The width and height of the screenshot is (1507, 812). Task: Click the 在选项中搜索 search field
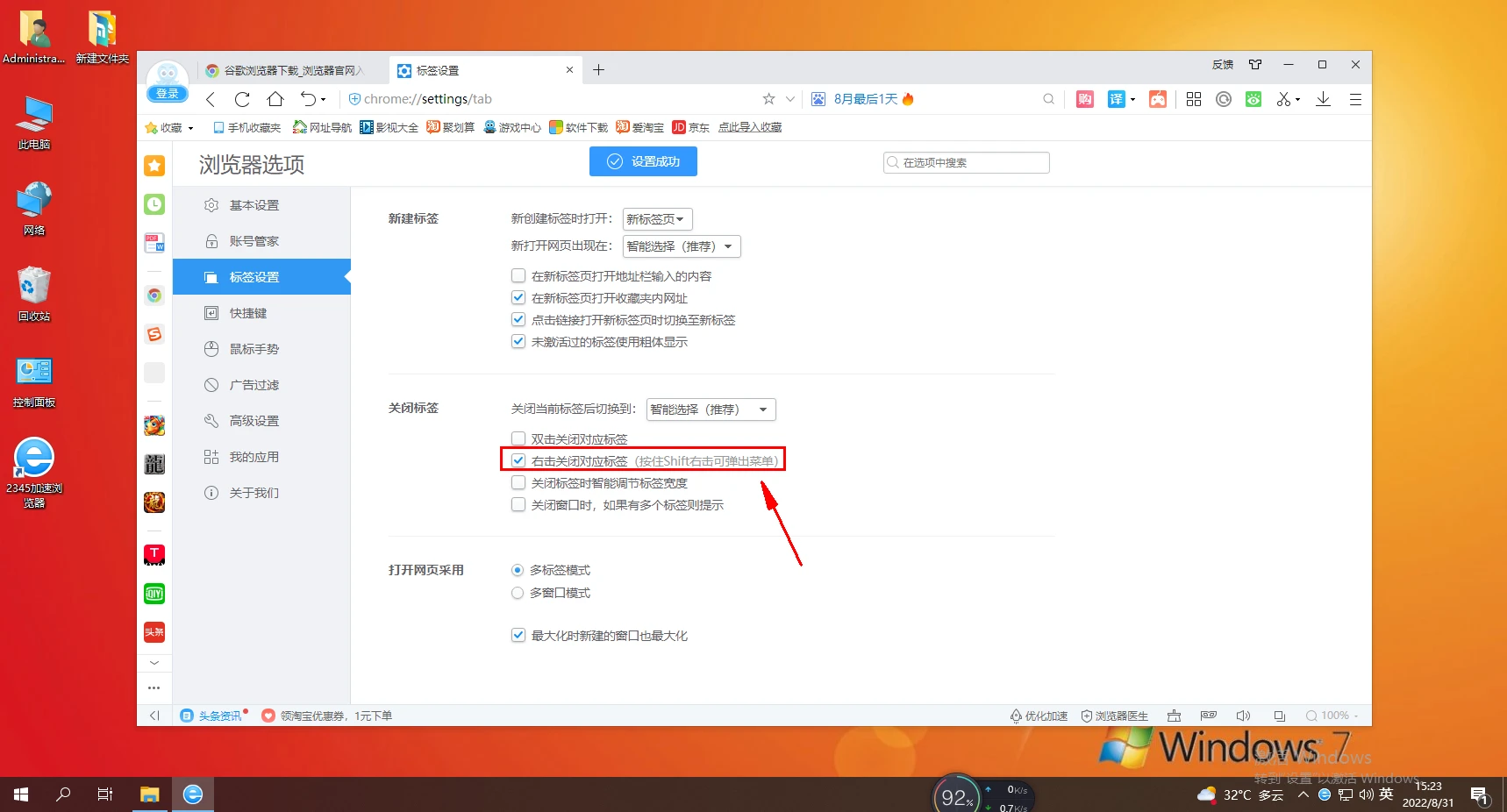967,163
